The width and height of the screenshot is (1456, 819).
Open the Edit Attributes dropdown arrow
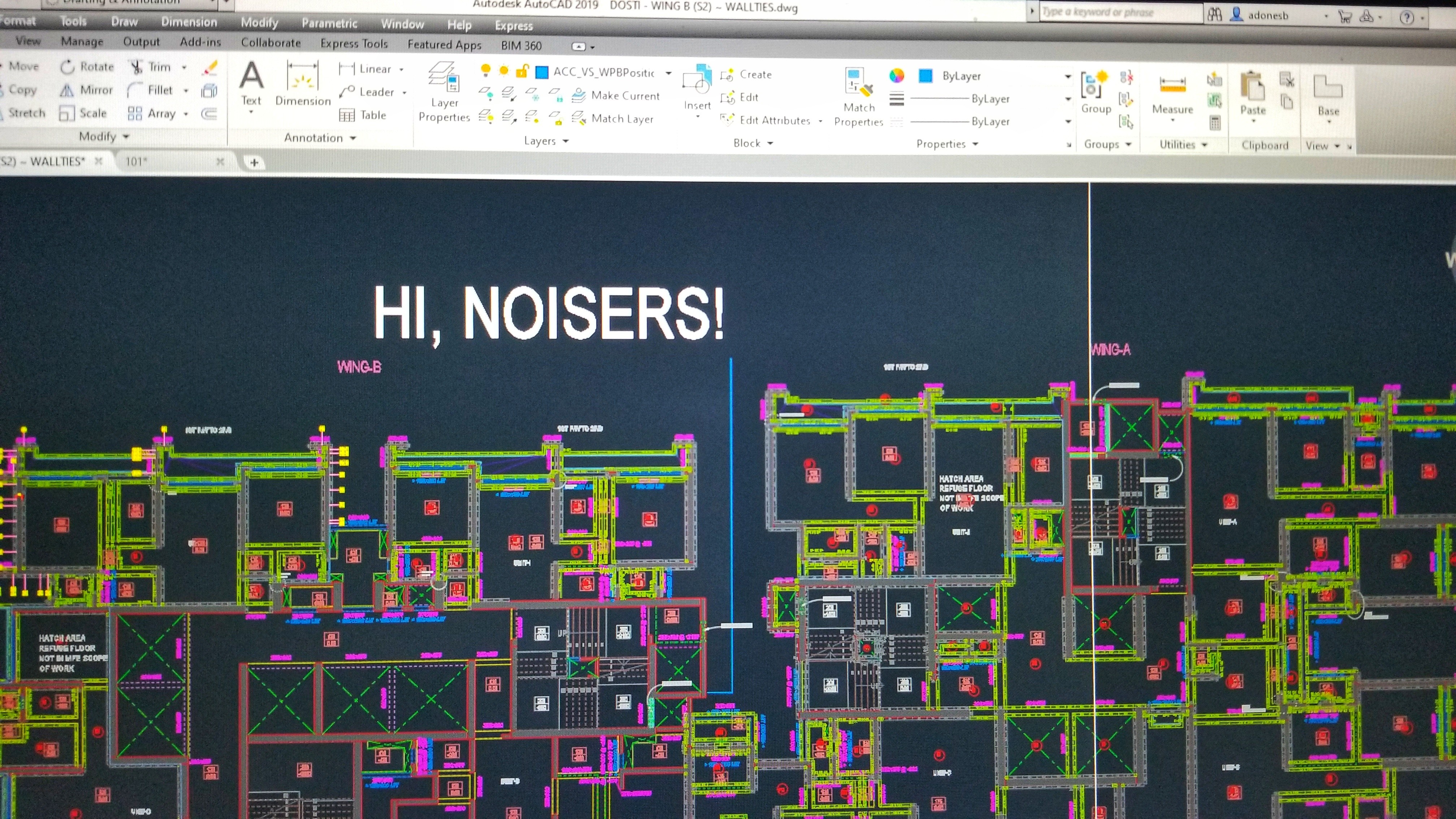coord(820,121)
